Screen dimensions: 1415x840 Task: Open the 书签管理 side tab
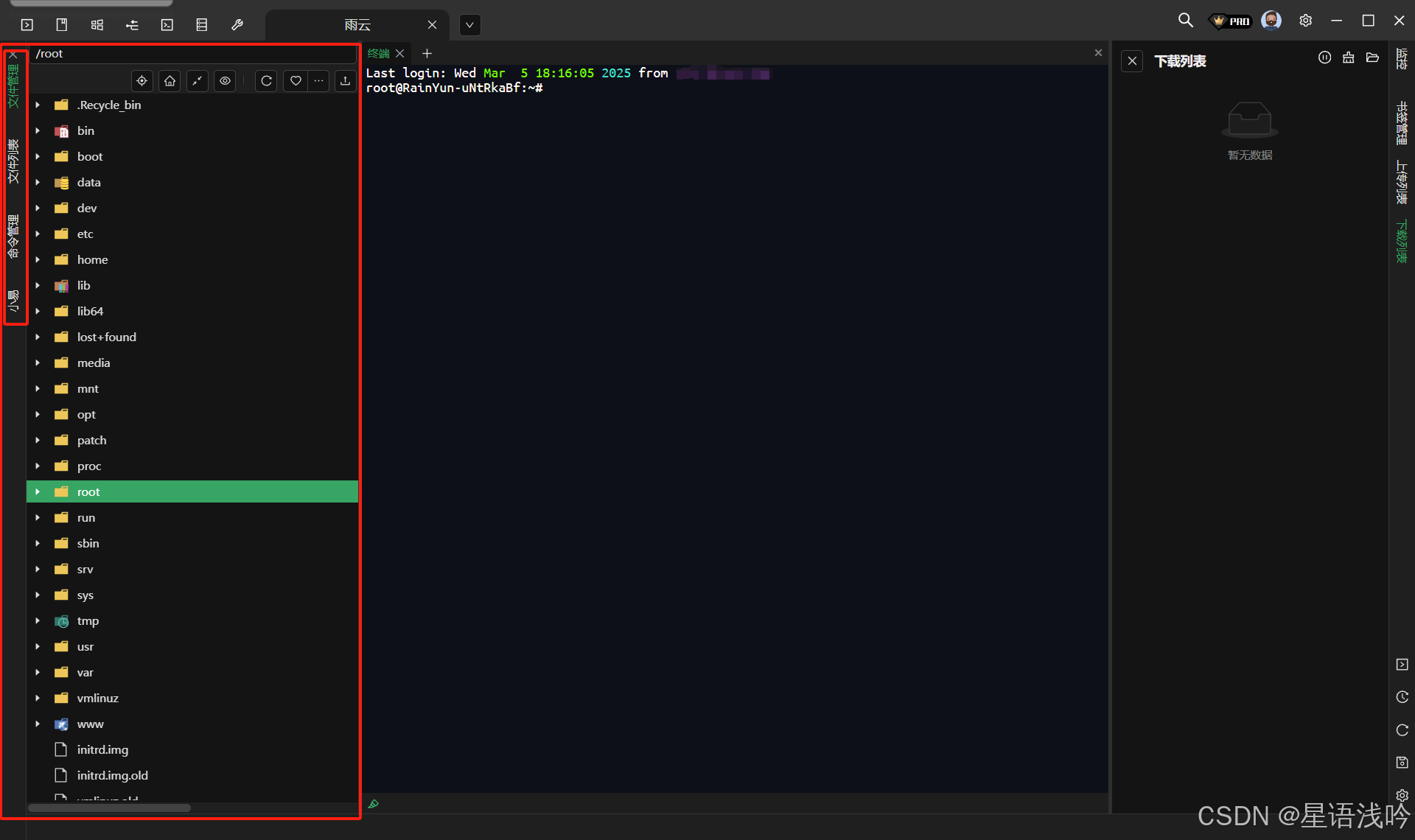[x=1402, y=122]
